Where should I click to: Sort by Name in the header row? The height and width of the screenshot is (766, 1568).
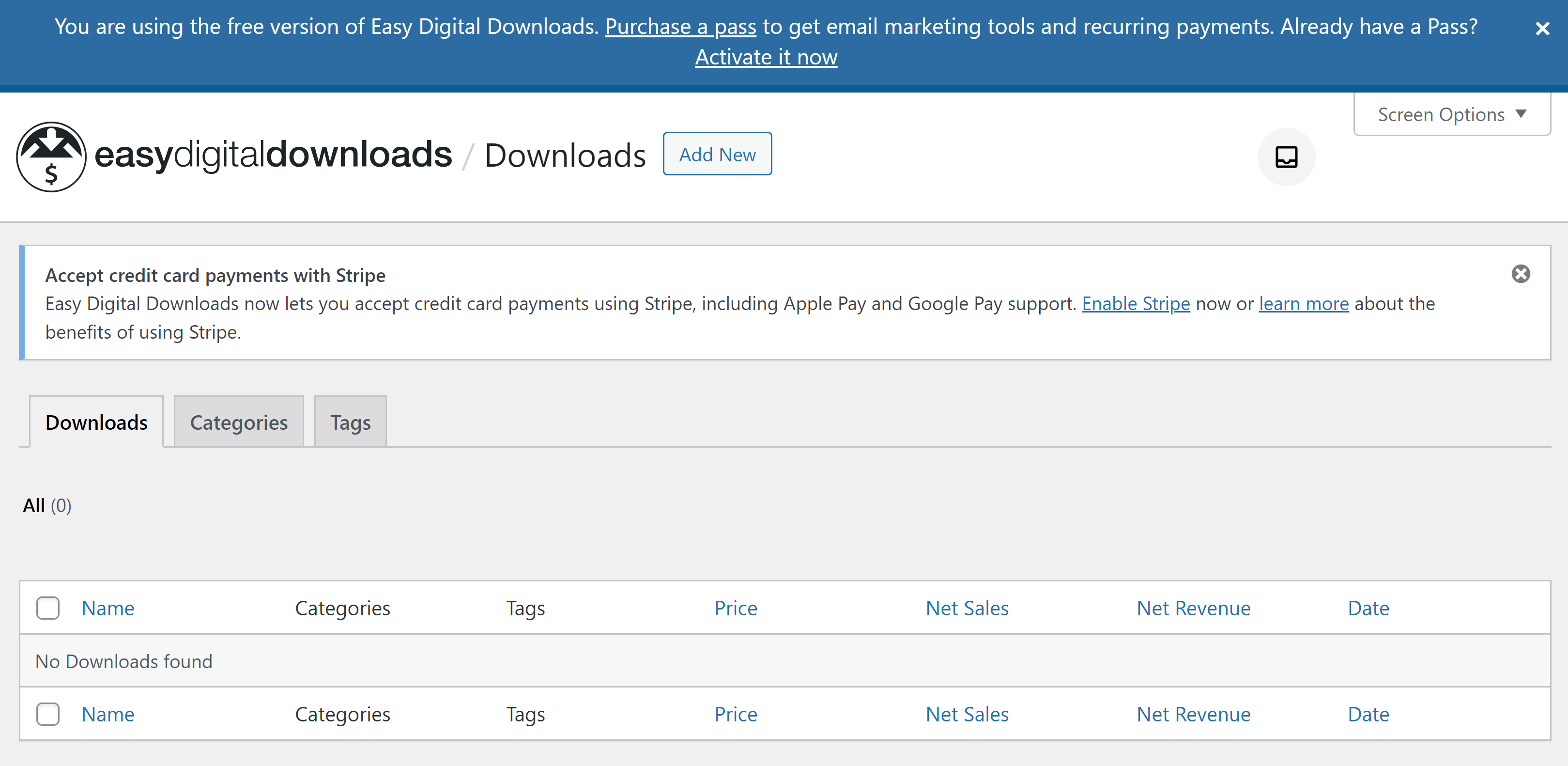click(x=108, y=608)
